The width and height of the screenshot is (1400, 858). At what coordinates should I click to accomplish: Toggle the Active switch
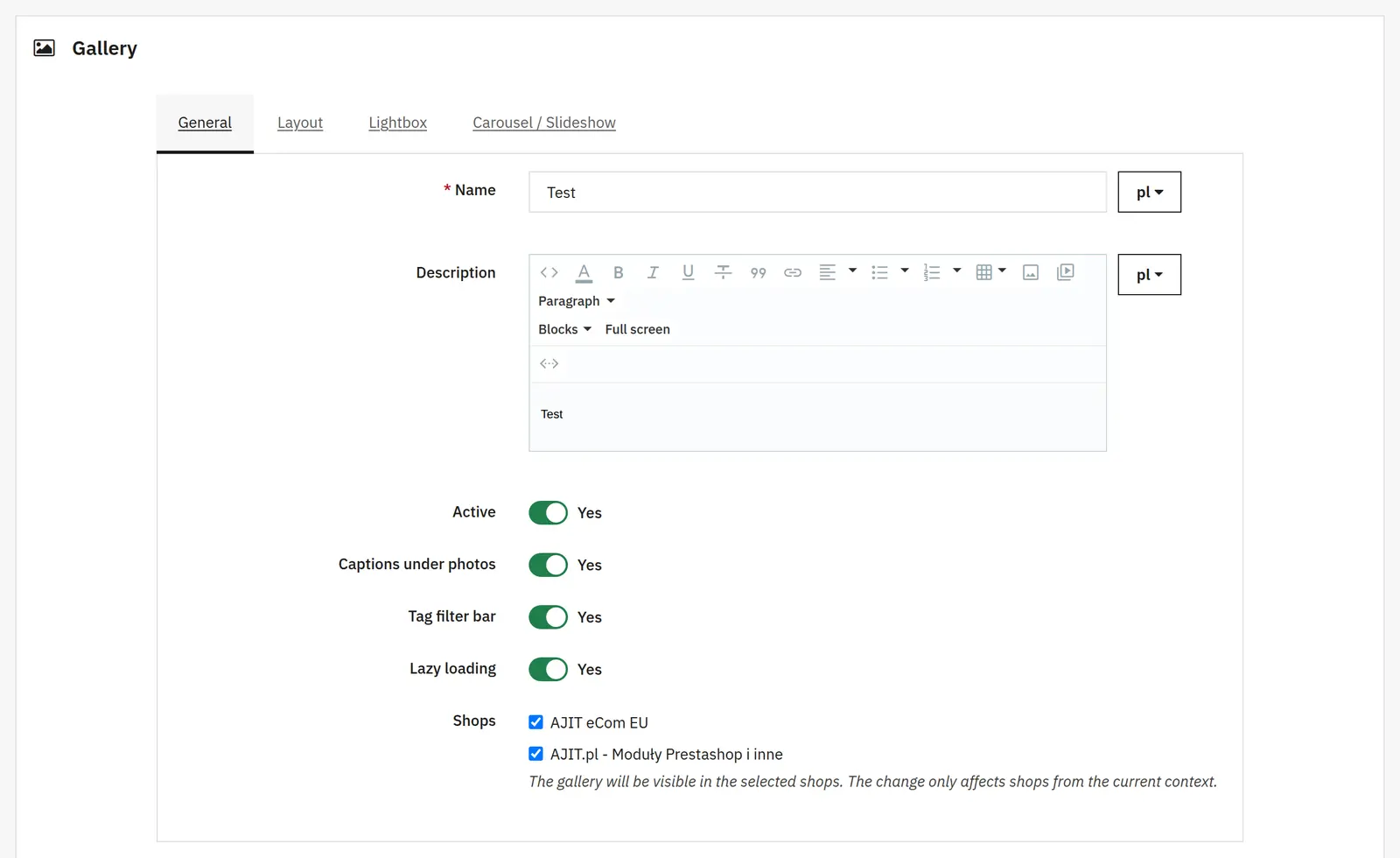(548, 512)
